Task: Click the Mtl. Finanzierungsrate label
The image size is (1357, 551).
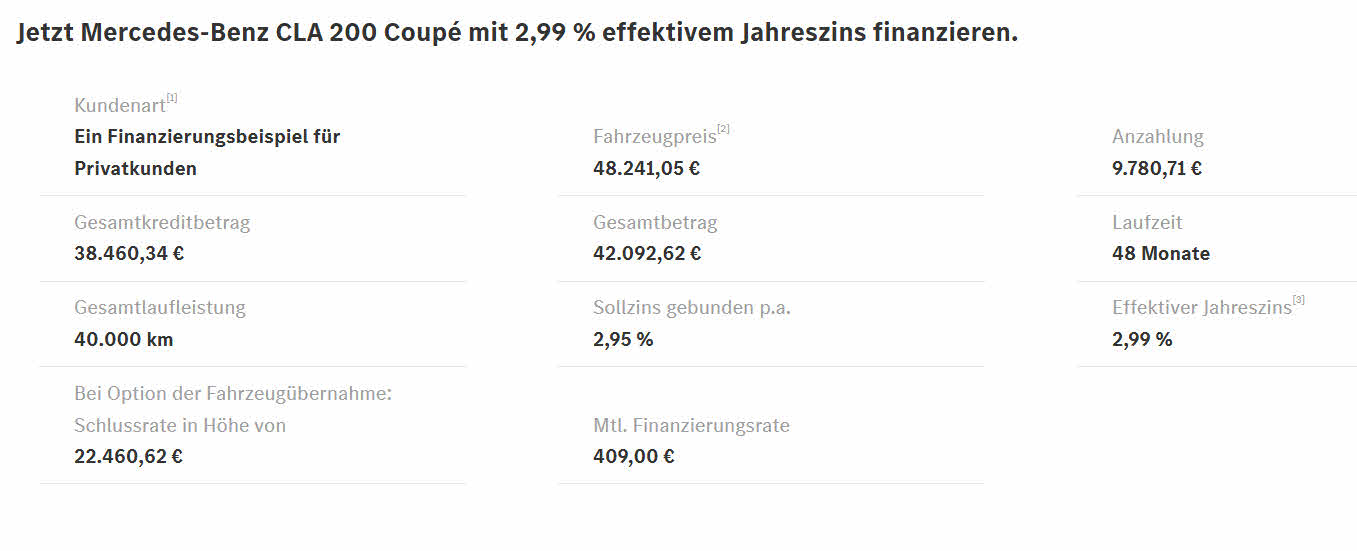Action: (691, 426)
